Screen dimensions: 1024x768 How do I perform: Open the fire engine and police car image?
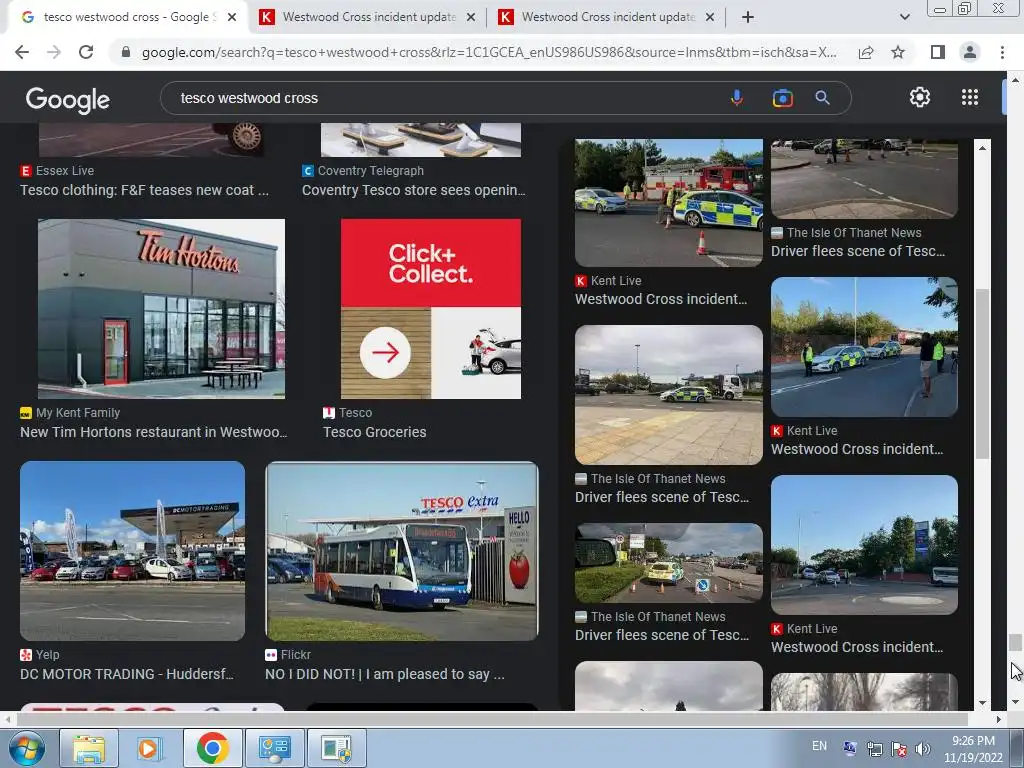669,202
